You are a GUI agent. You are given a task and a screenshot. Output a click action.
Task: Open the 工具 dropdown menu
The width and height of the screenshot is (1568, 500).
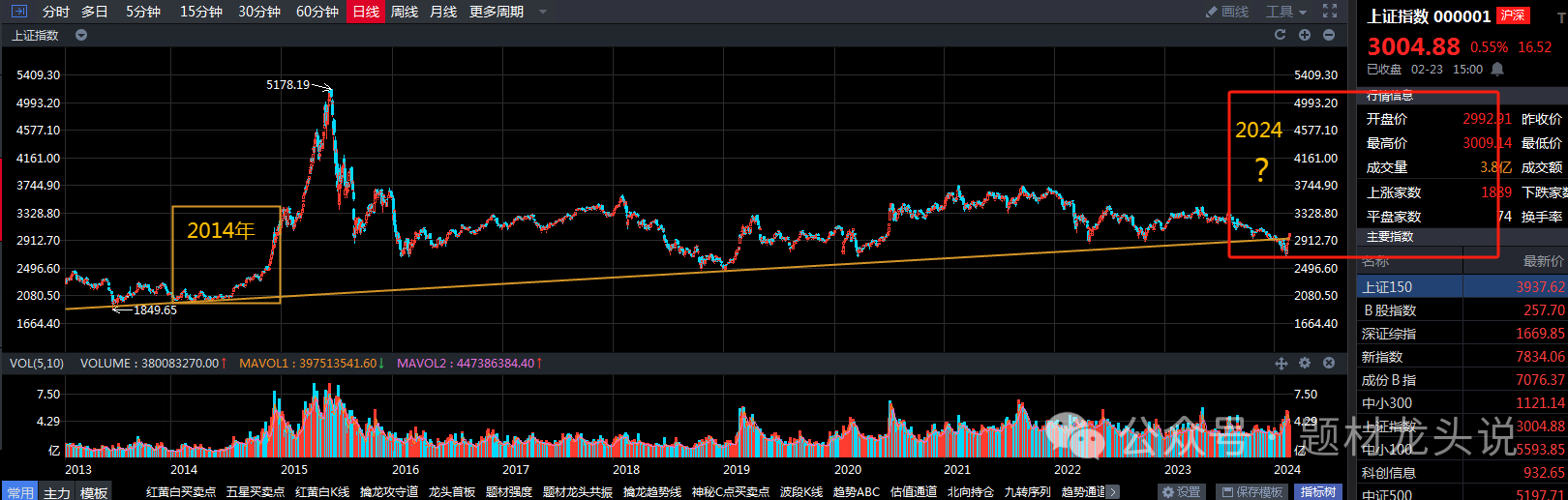tap(1286, 12)
